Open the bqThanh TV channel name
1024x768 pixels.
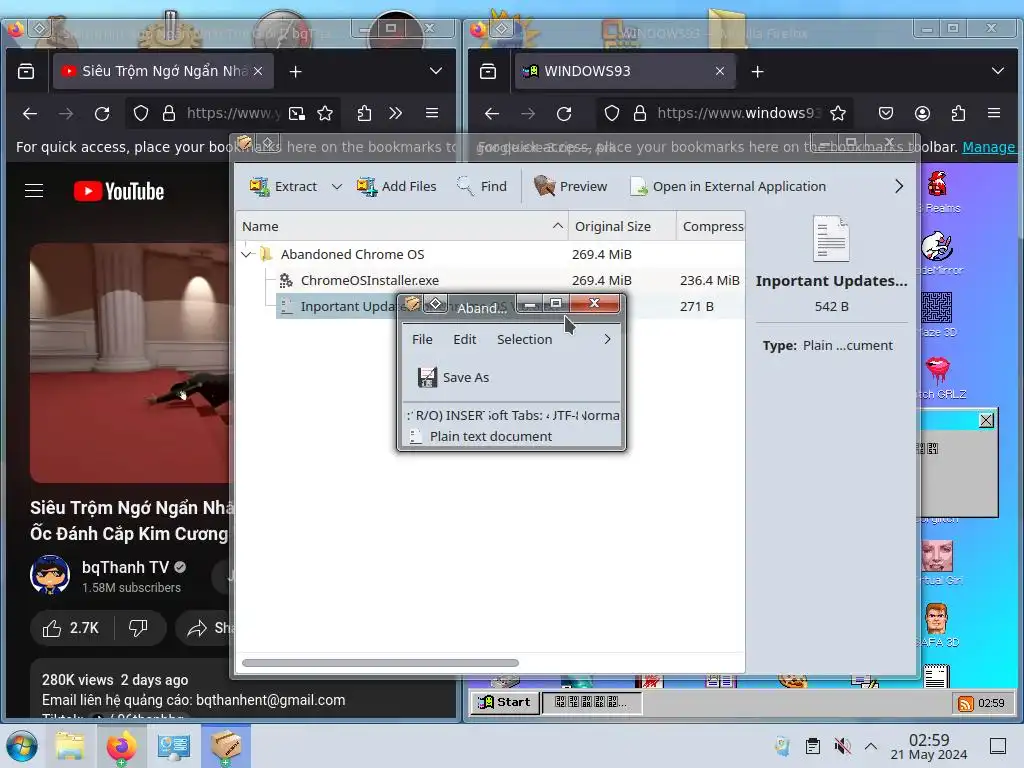(x=125, y=568)
